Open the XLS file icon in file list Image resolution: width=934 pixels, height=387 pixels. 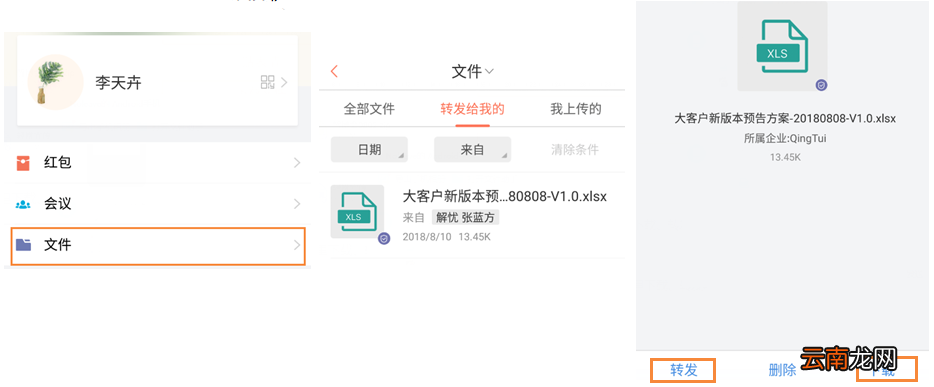(357, 212)
